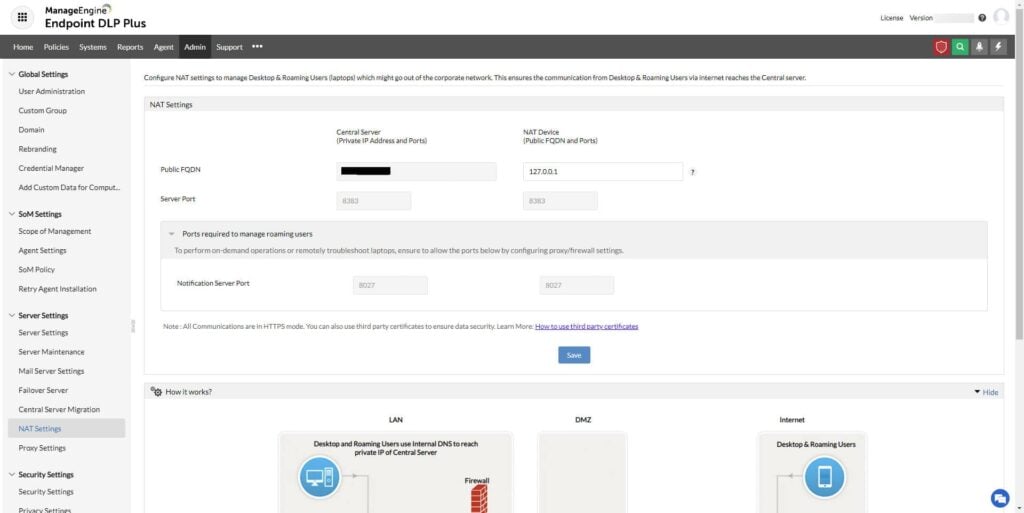Open the chat support bubble icon

[x=1000, y=498]
